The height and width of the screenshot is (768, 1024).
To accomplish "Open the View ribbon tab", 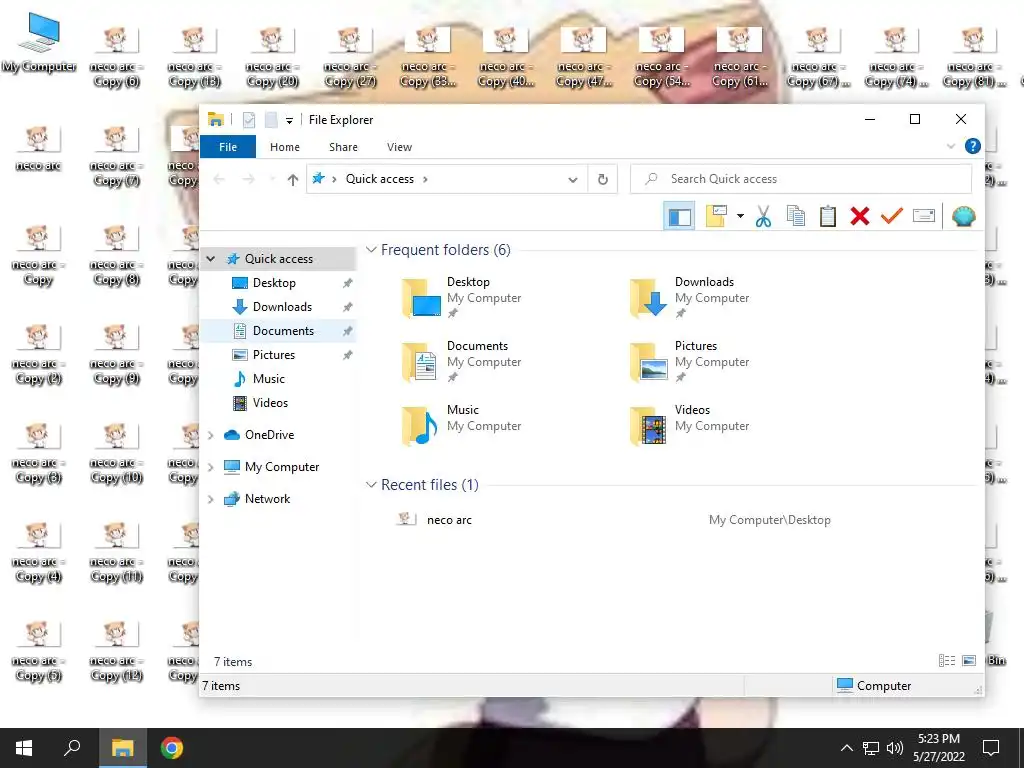I will [x=399, y=147].
